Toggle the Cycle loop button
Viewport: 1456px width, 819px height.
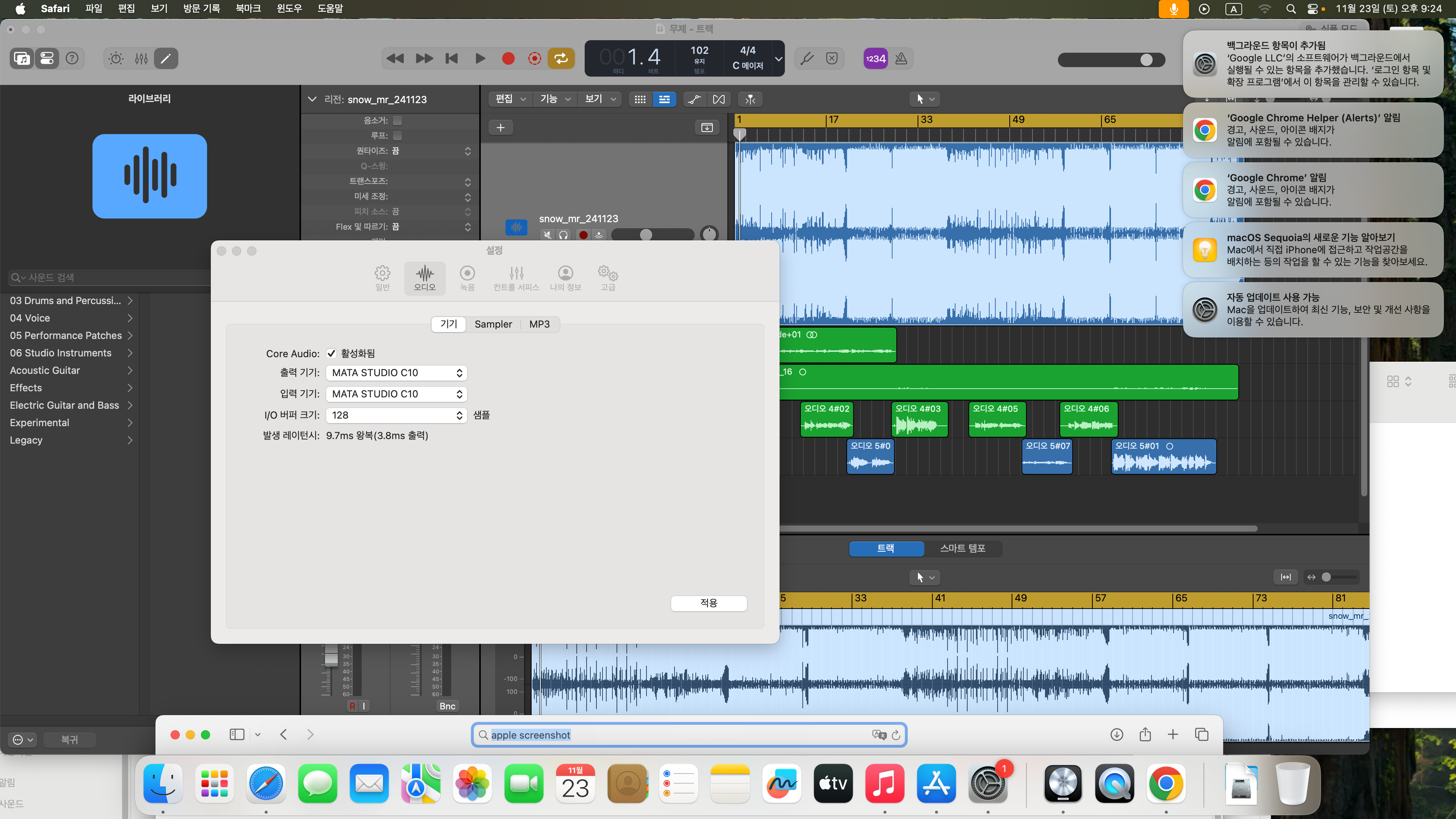click(561, 58)
